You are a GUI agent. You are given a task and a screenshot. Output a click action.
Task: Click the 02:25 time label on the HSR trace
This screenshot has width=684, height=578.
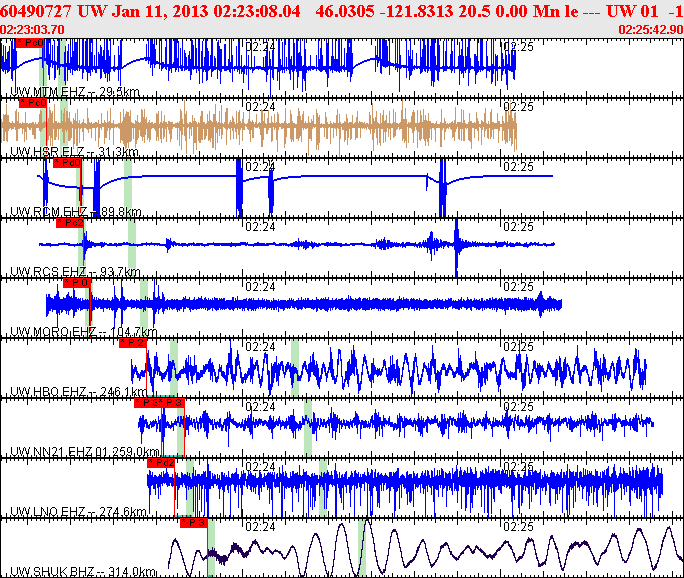point(518,106)
